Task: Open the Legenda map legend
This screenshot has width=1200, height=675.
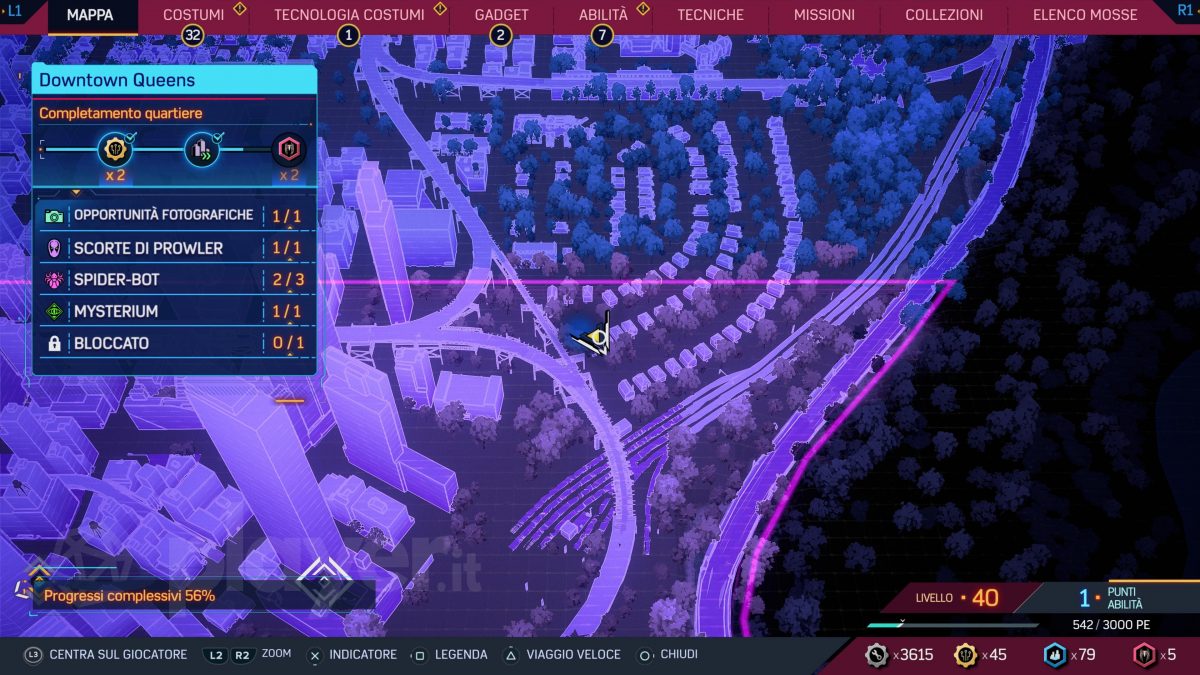Action: point(451,655)
